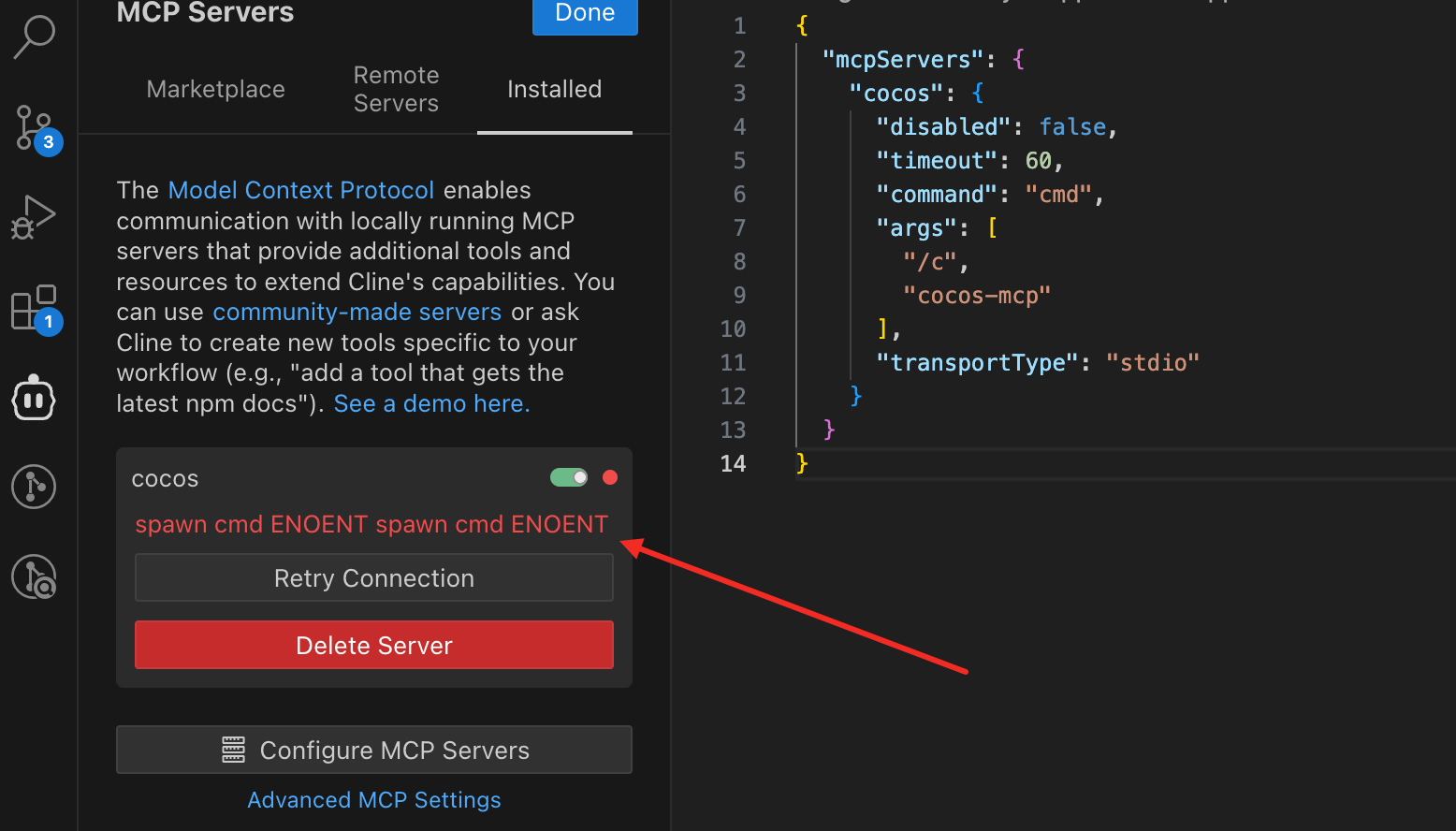Switch to the Marketplace tab
1456x831 pixels.
point(216,90)
